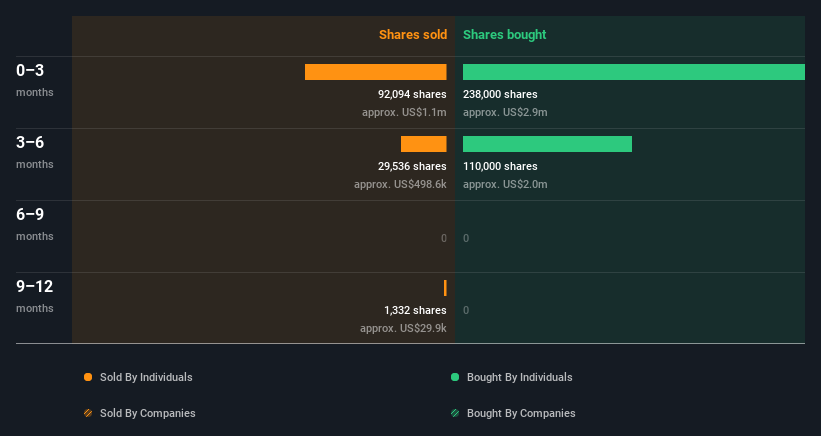Viewport: 821px width, 436px height.
Task: Click the thin orange bar for 9–12 months
Action: [445, 288]
